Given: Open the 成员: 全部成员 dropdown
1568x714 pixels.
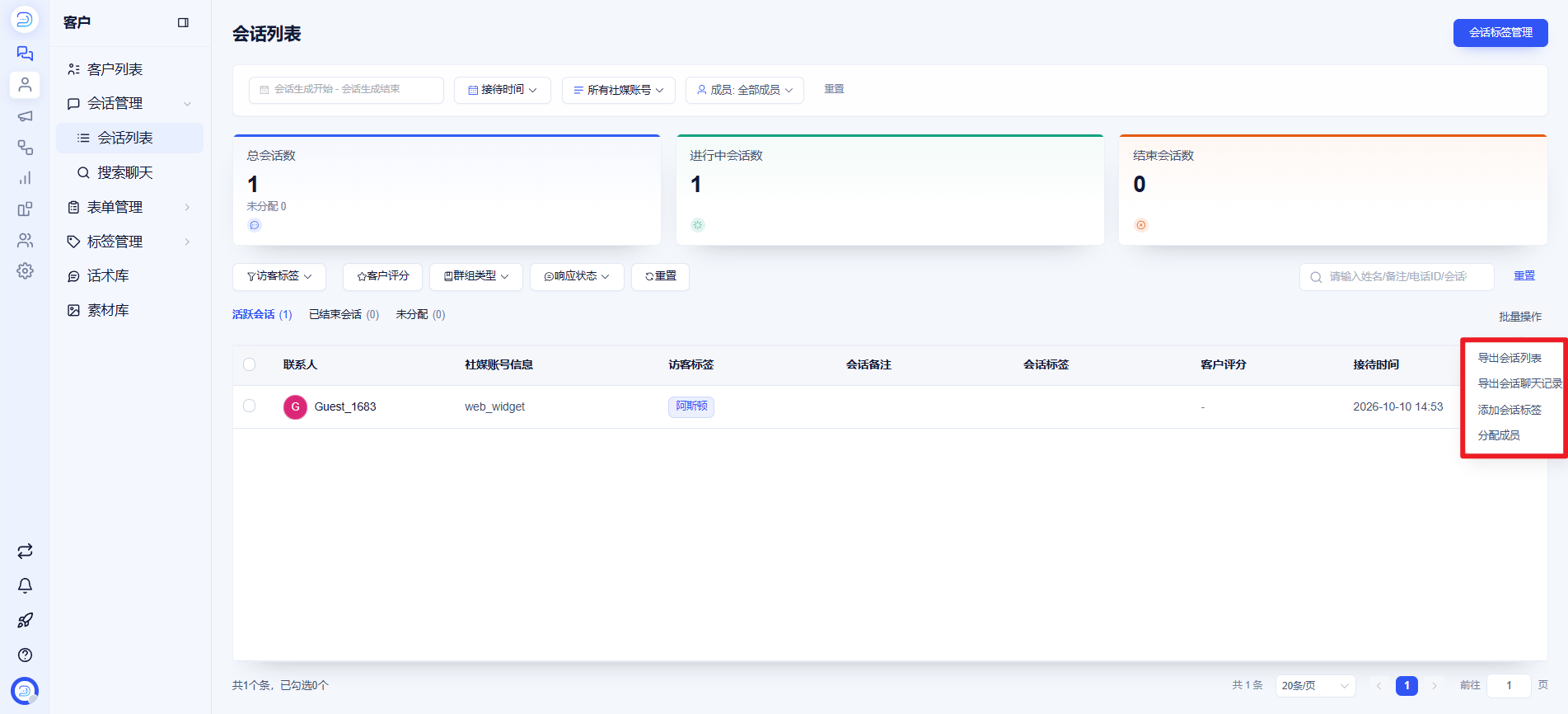Looking at the screenshot, I should coord(745,90).
